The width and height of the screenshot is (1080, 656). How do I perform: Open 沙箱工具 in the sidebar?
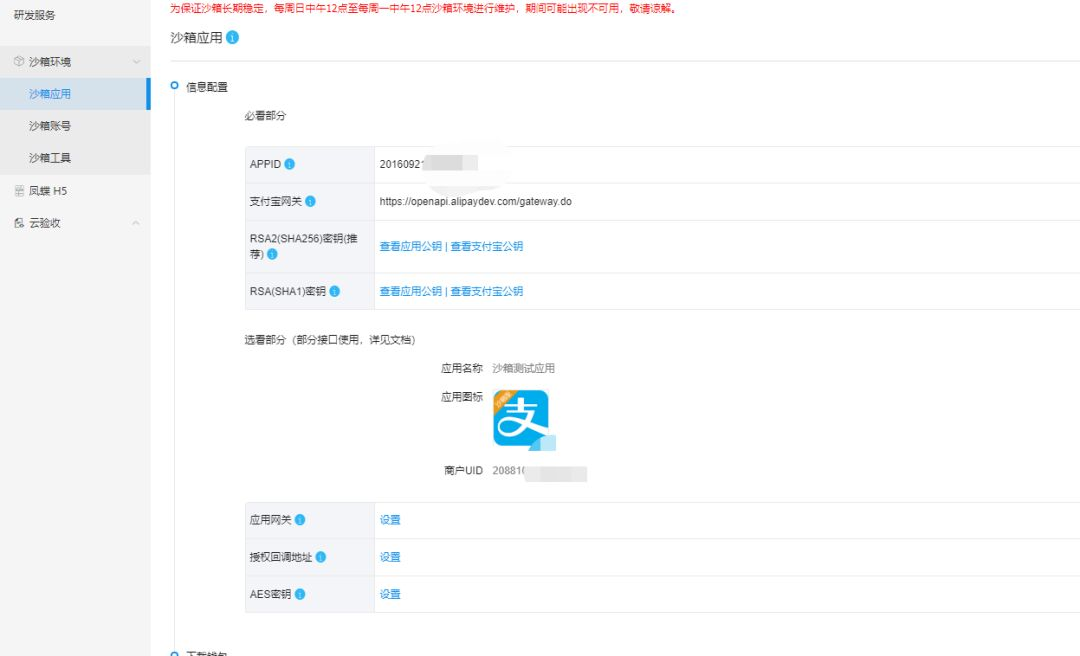[x=50, y=158]
